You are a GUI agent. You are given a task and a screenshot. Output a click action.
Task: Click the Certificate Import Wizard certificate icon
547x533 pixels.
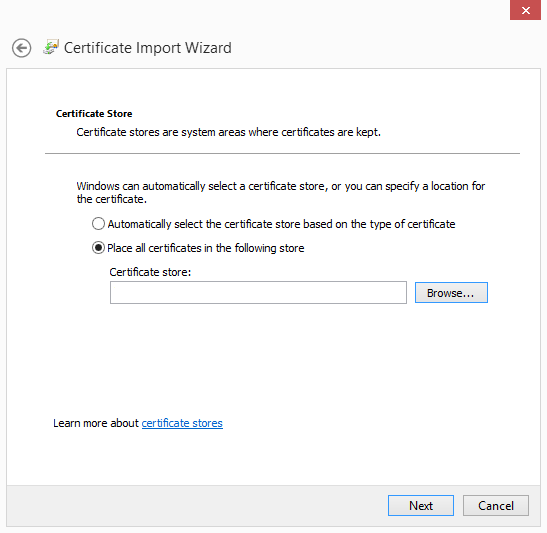point(51,47)
